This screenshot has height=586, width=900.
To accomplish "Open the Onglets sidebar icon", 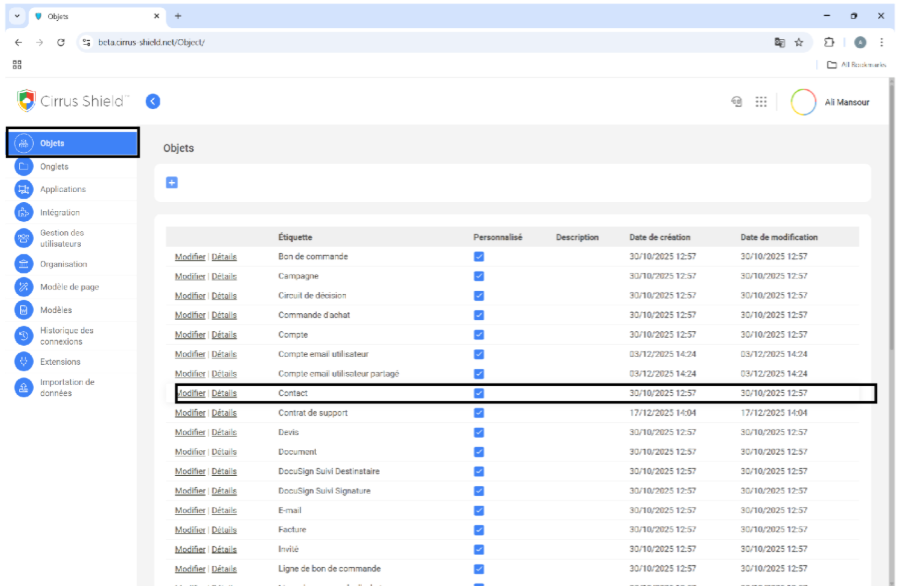I will 24,166.
